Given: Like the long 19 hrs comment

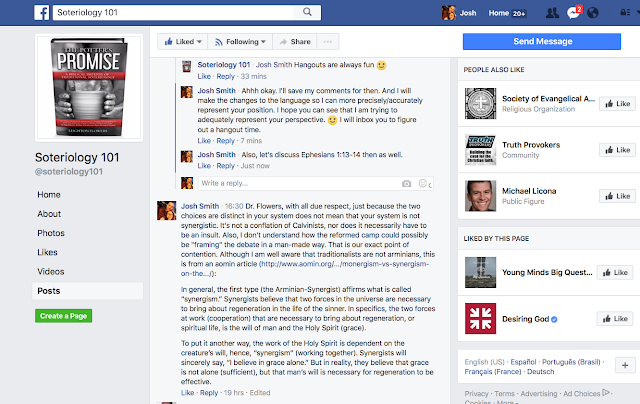Looking at the screenshot, I should point(187,393).
